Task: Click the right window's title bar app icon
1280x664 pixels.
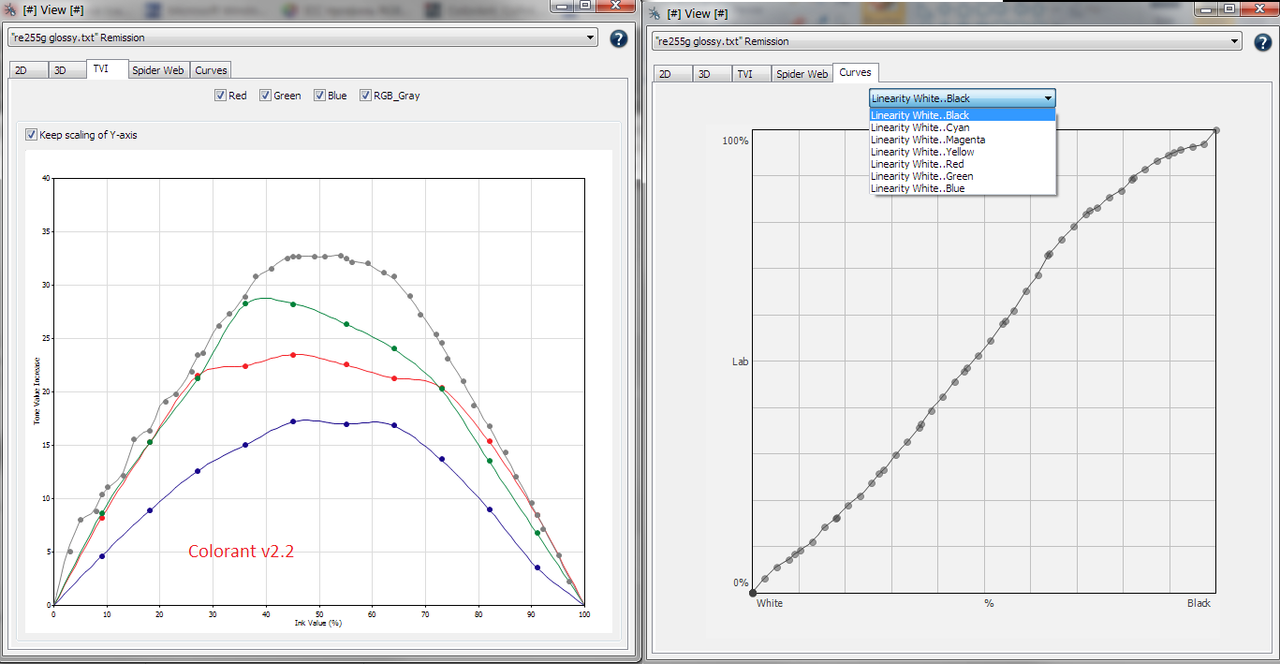Action: pos(655,14)
